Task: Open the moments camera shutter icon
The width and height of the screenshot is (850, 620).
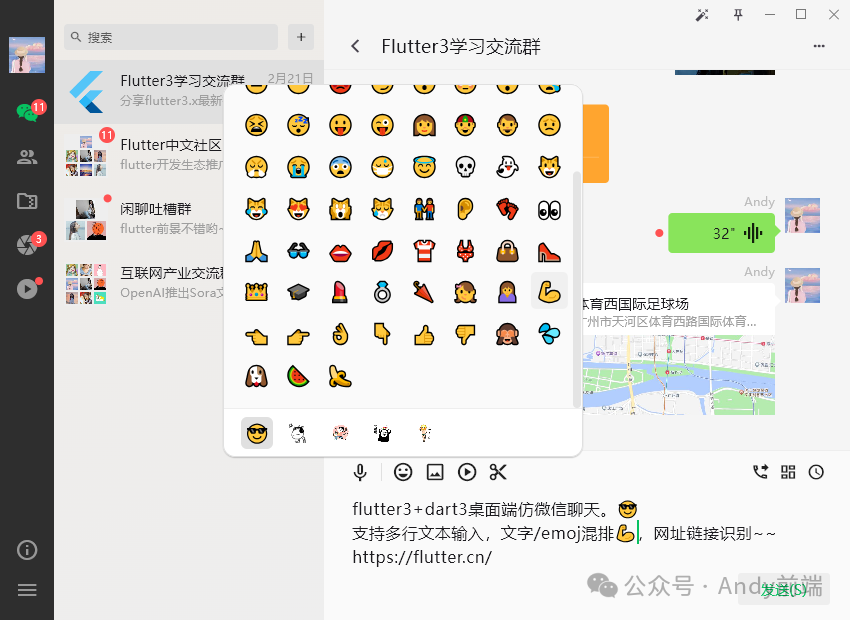Action: pos(27,245)
